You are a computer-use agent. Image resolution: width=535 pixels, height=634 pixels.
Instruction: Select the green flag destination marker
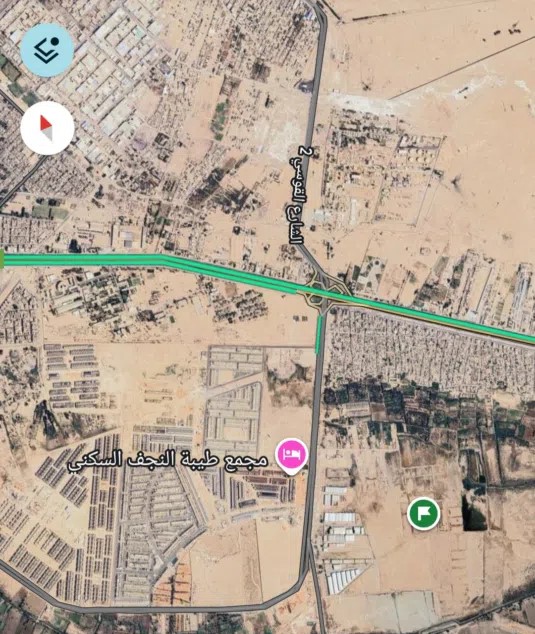[423, 514]
